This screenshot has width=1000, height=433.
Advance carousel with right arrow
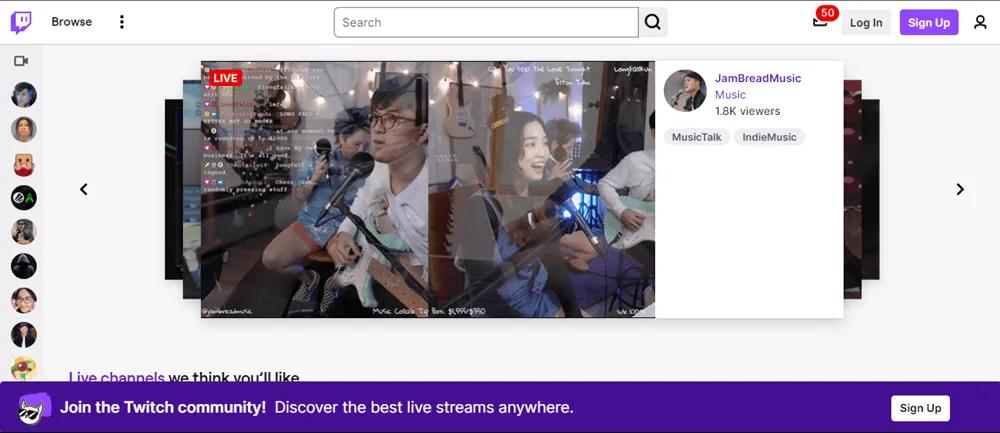point(960,189)
